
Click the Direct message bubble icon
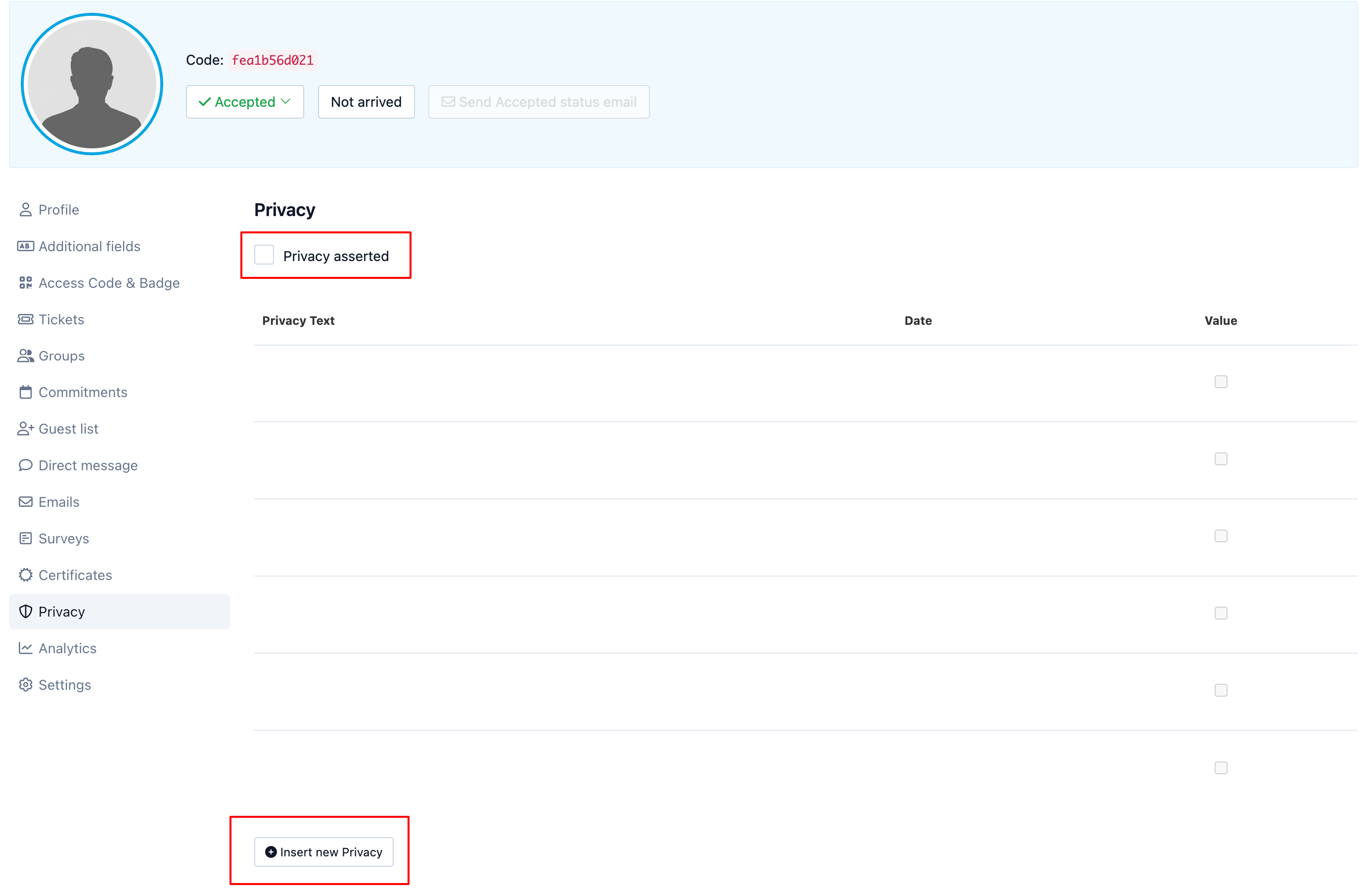click(25, 466)
